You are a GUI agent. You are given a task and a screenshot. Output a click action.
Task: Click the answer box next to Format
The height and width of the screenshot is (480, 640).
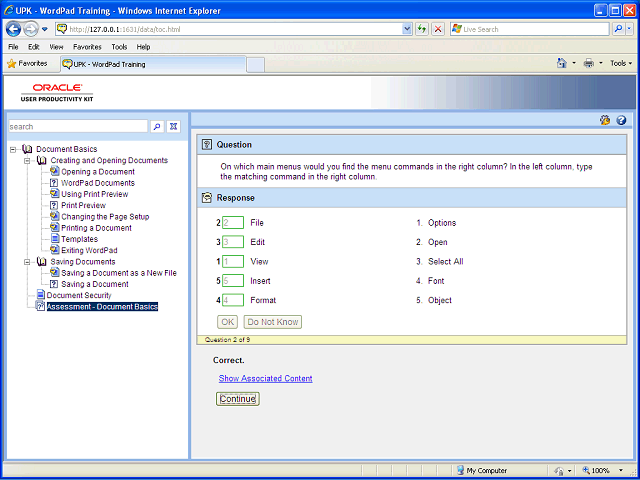233,300
